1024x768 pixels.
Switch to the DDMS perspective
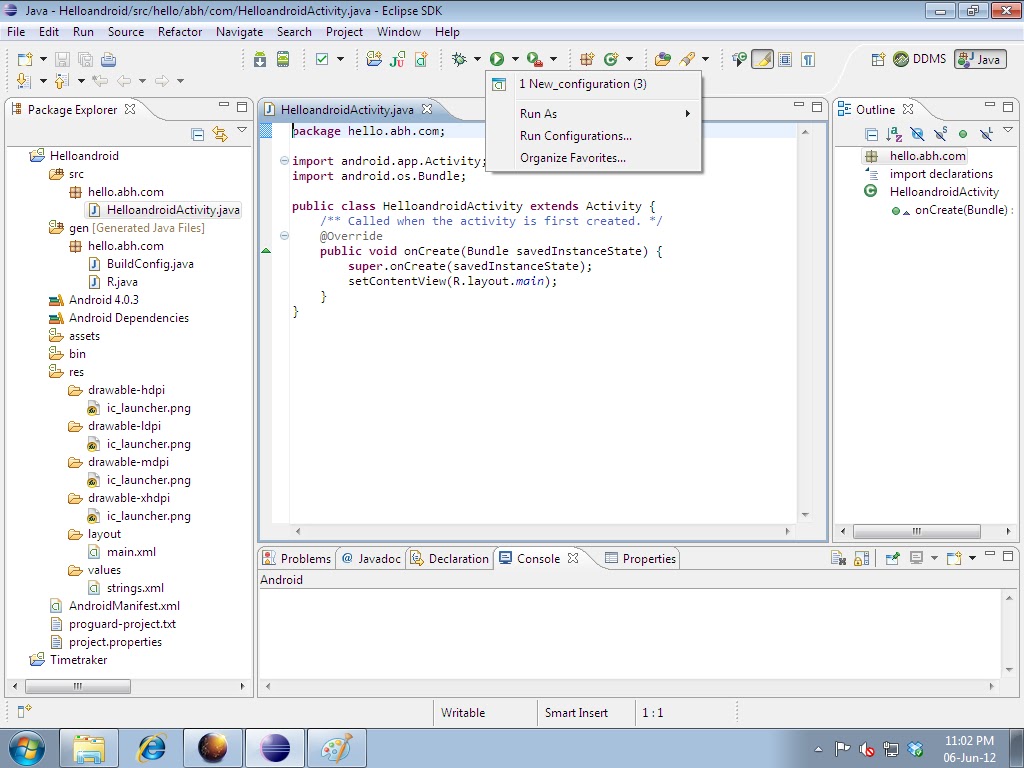coord(920,59)
